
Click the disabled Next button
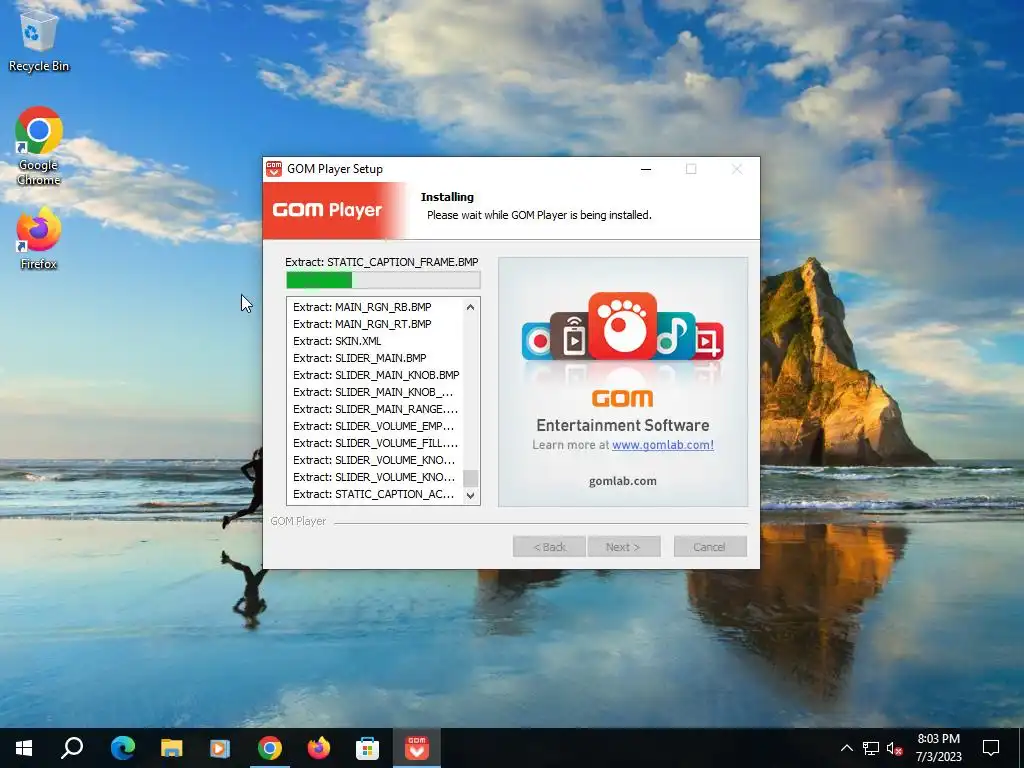pos(624,547)
